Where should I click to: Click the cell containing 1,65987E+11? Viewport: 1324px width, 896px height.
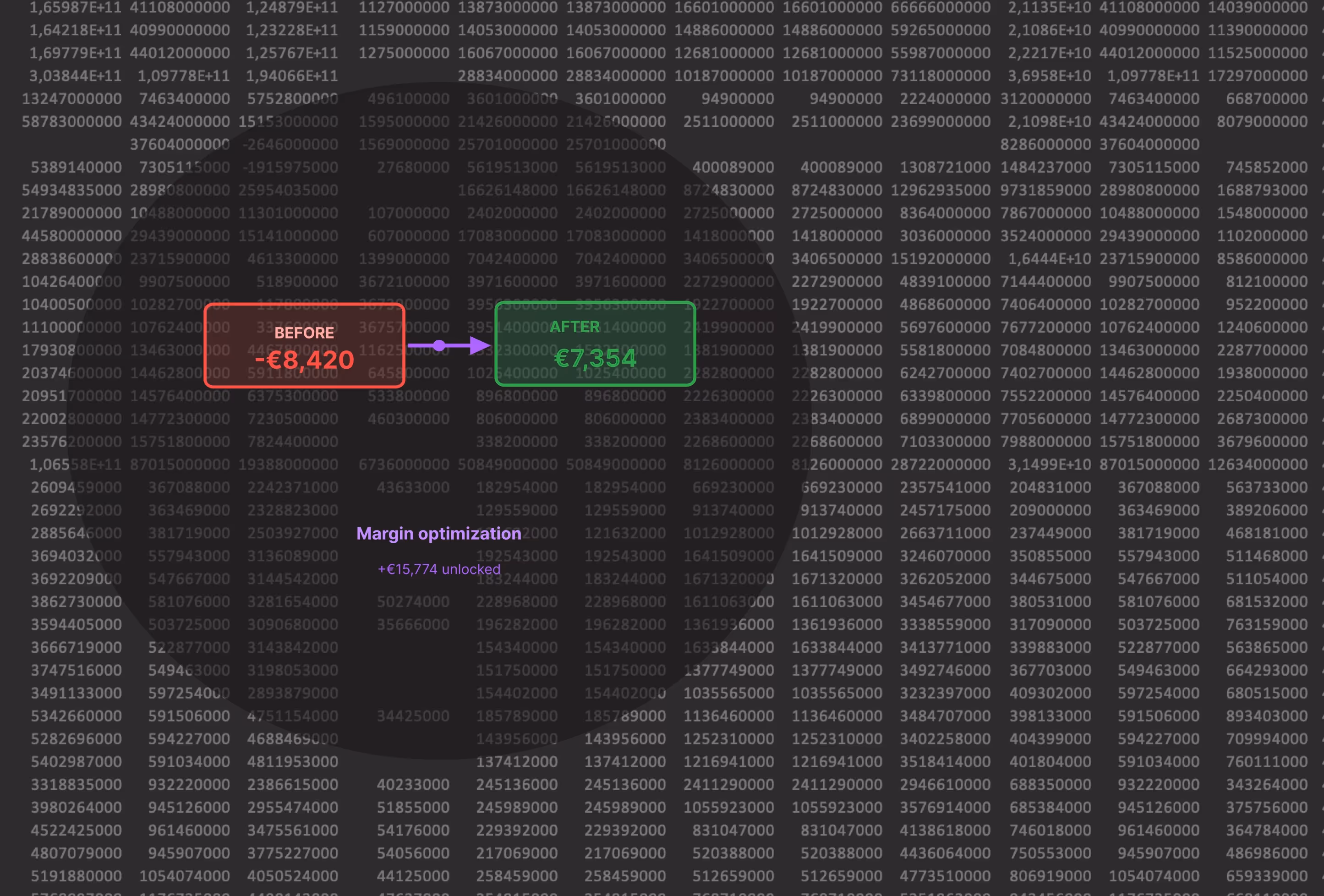pos(74,8)
